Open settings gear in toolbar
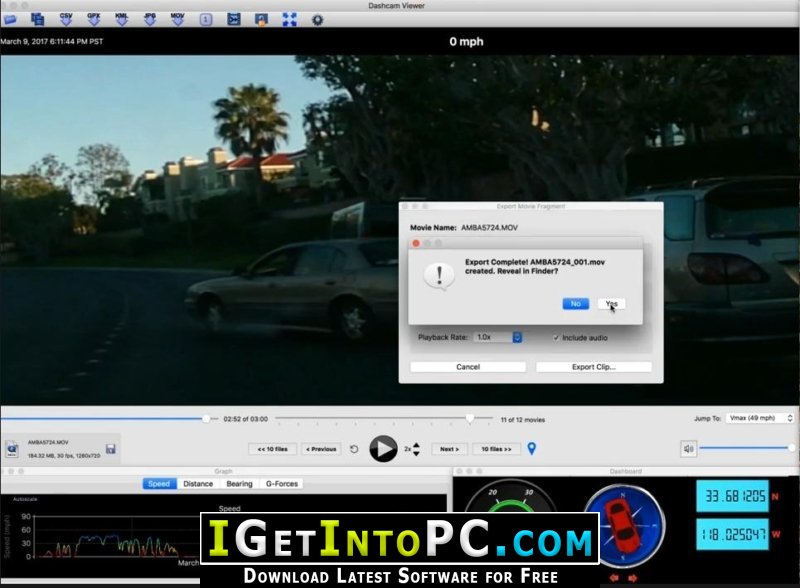 click(317, 20)
